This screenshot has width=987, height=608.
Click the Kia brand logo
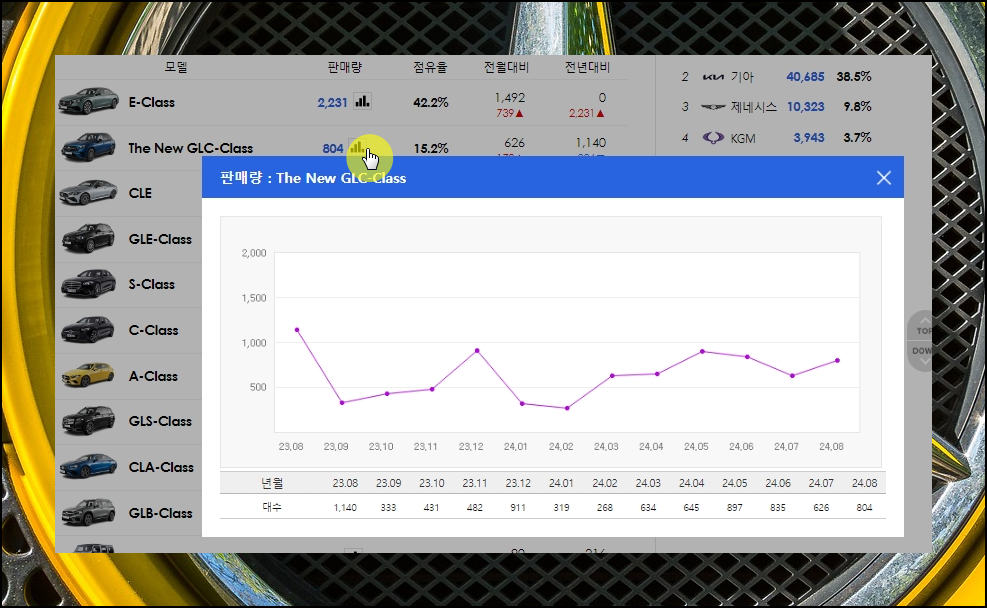tap(713, 77)
